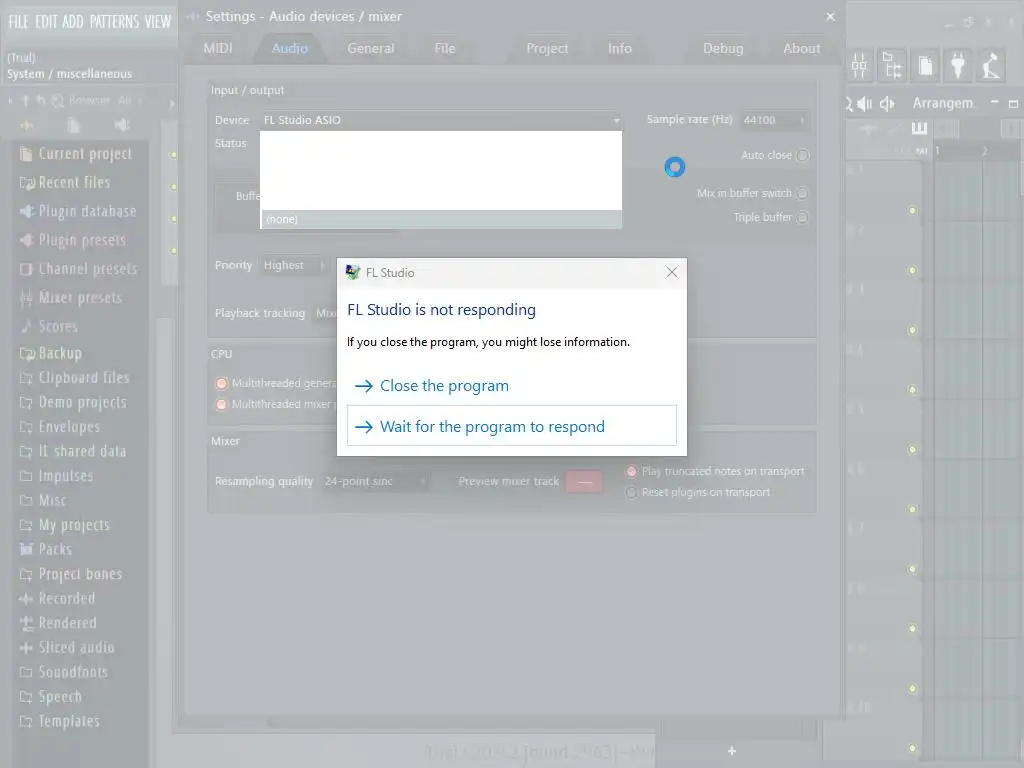1024x768 pixels.
Task: Open Speech folder in browser
Action: [x=51, y=697]
